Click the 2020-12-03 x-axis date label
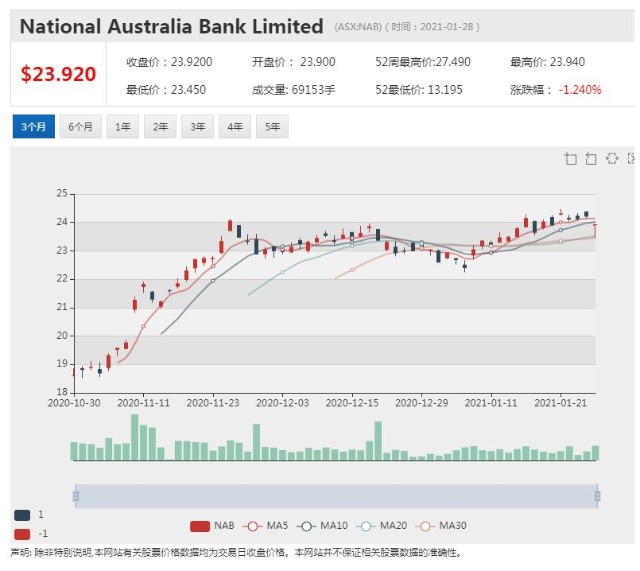The image size is (640, 571). pyautogui.click(x=282, y=403)
